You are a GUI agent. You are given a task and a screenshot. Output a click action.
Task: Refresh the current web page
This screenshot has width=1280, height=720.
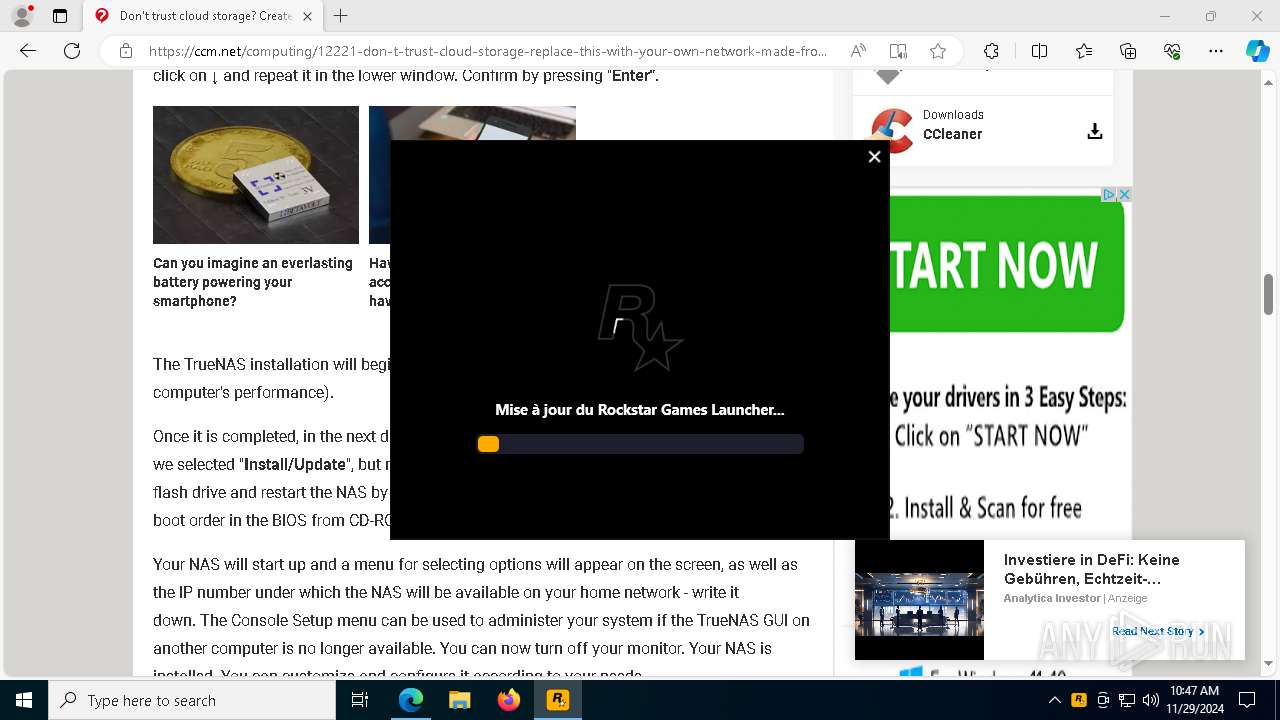(x=72, y=51)
